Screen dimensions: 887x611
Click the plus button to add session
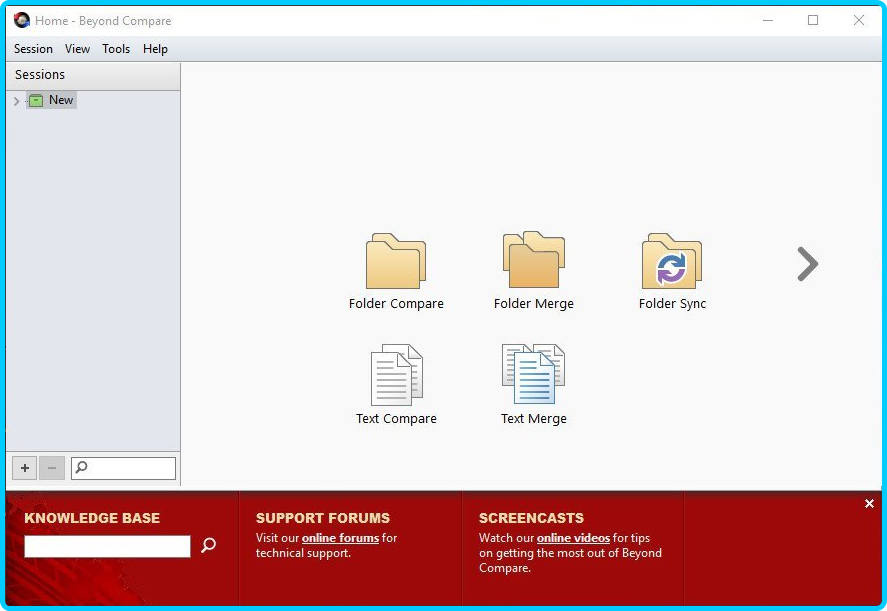(x=24, y=468)
